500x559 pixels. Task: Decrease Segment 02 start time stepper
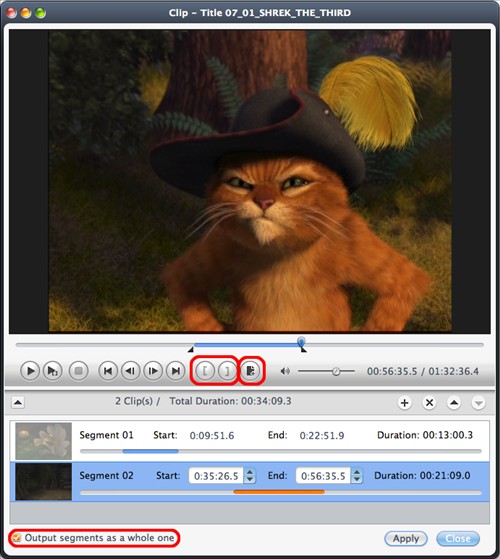250,480
